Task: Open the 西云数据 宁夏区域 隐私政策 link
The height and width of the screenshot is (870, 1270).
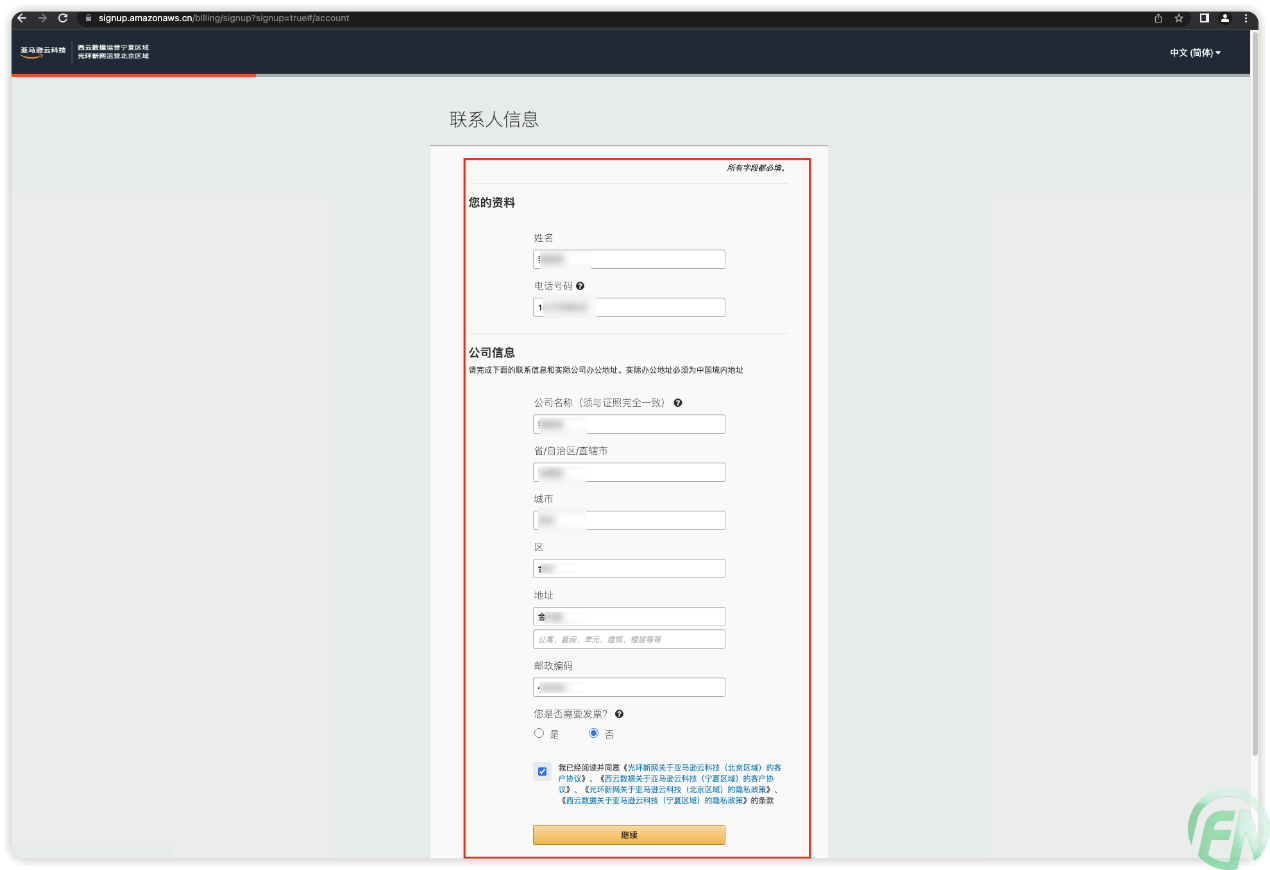Action: tap(654, 800)
